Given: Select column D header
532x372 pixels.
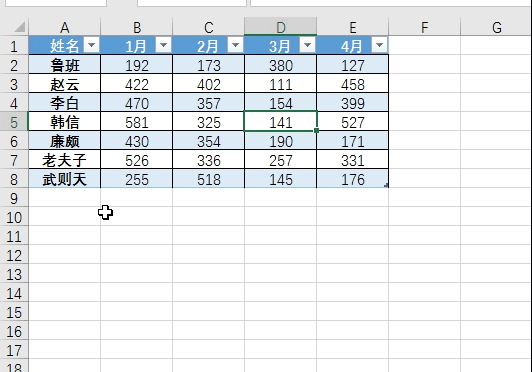Looking at the screenshot, I should [x=281, y=27].
